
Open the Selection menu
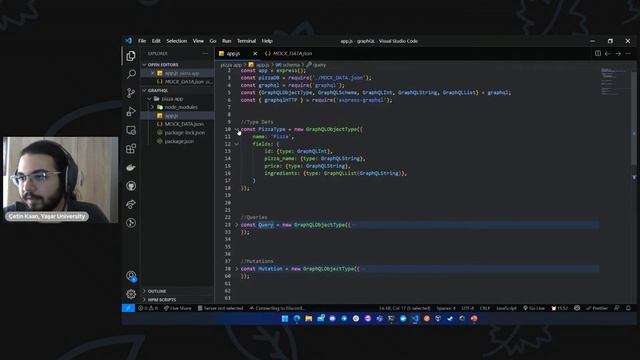(177, 41)
